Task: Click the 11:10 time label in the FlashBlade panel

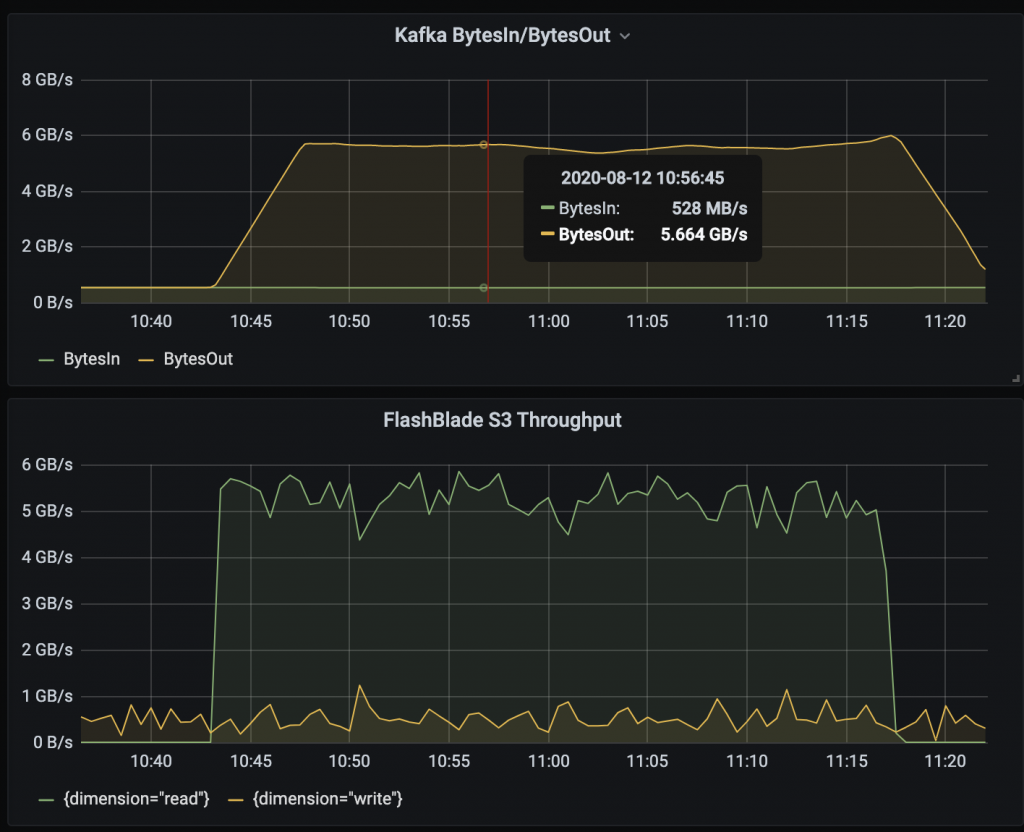Action: (x=747, y=761)
